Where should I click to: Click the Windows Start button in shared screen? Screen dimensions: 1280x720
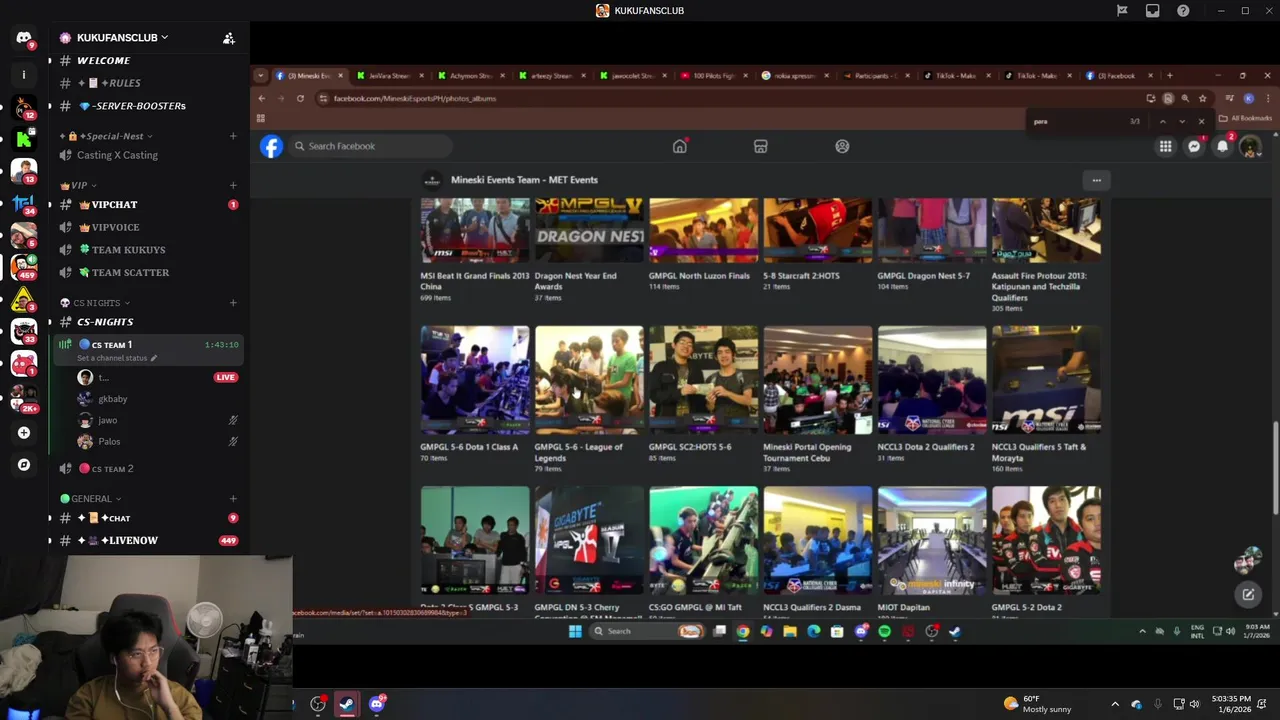tap(575, 631)
